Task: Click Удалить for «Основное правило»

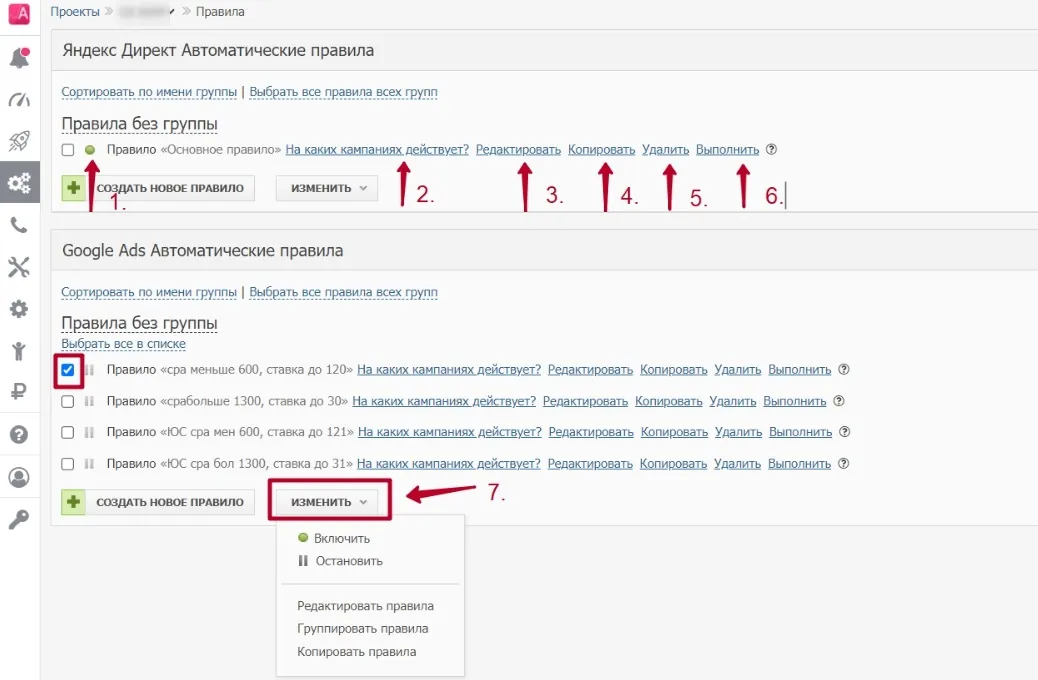Action: pos(665,150)
